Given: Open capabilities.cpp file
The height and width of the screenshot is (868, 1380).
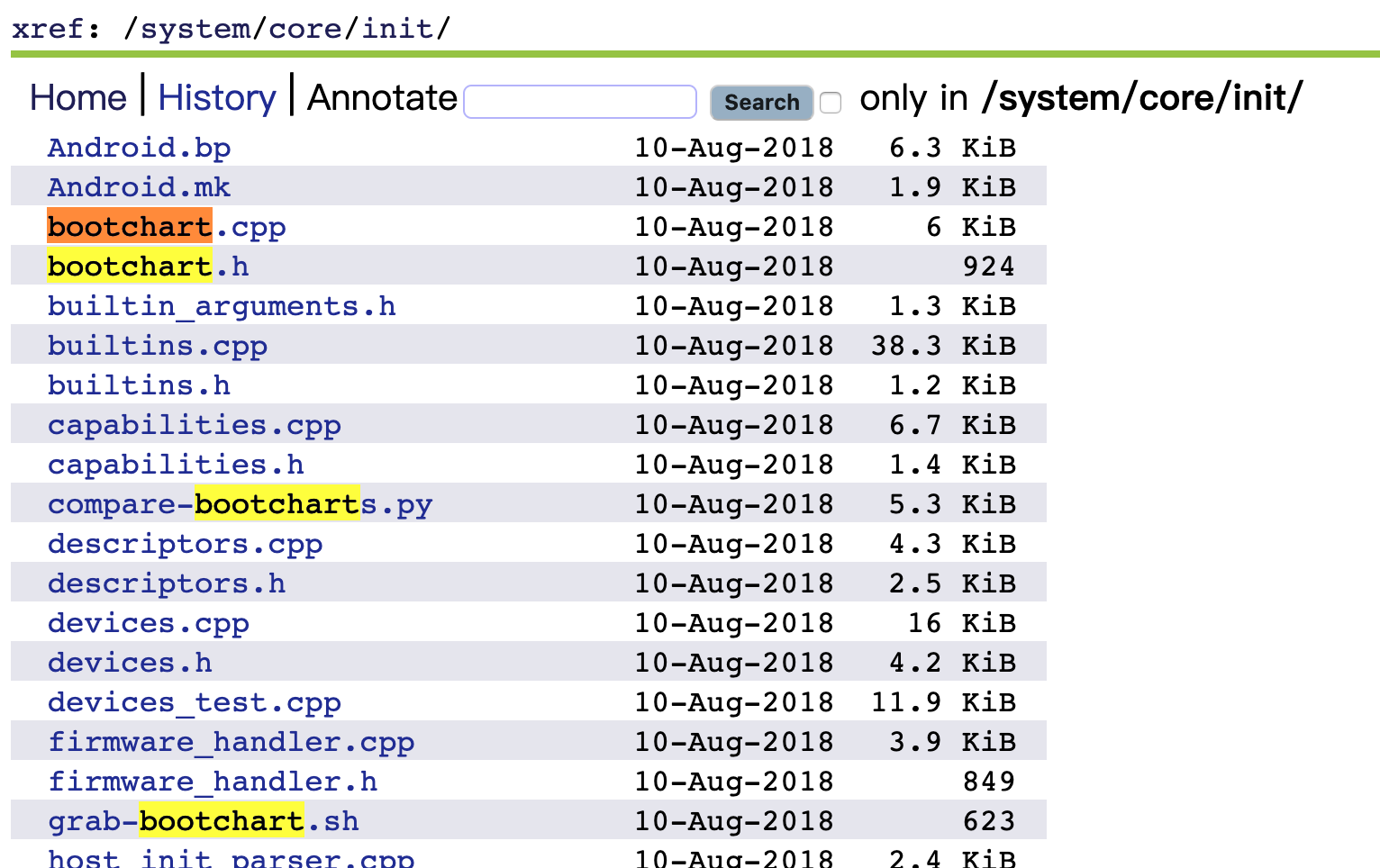Looking at the screenshot, I should click(195, 425).
